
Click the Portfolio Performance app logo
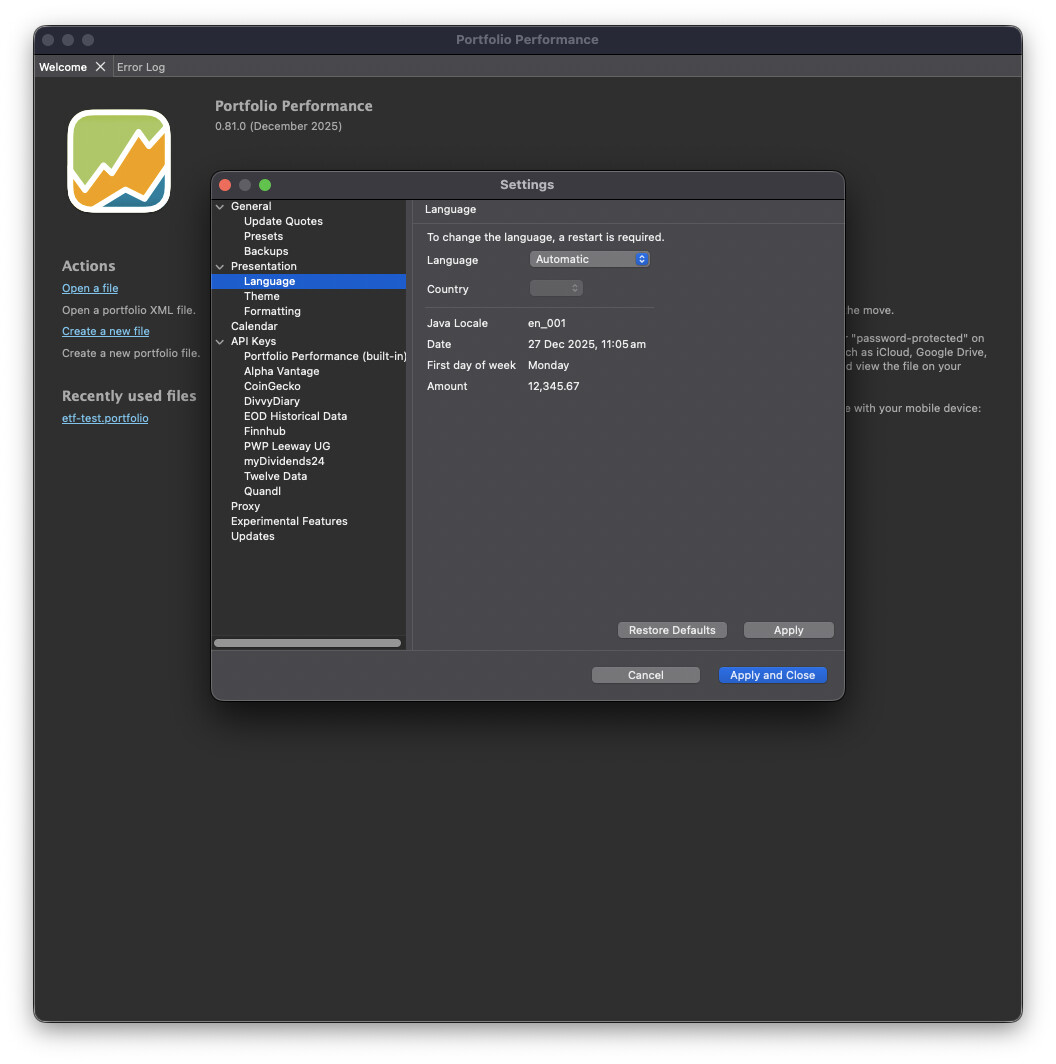point(119,161)
